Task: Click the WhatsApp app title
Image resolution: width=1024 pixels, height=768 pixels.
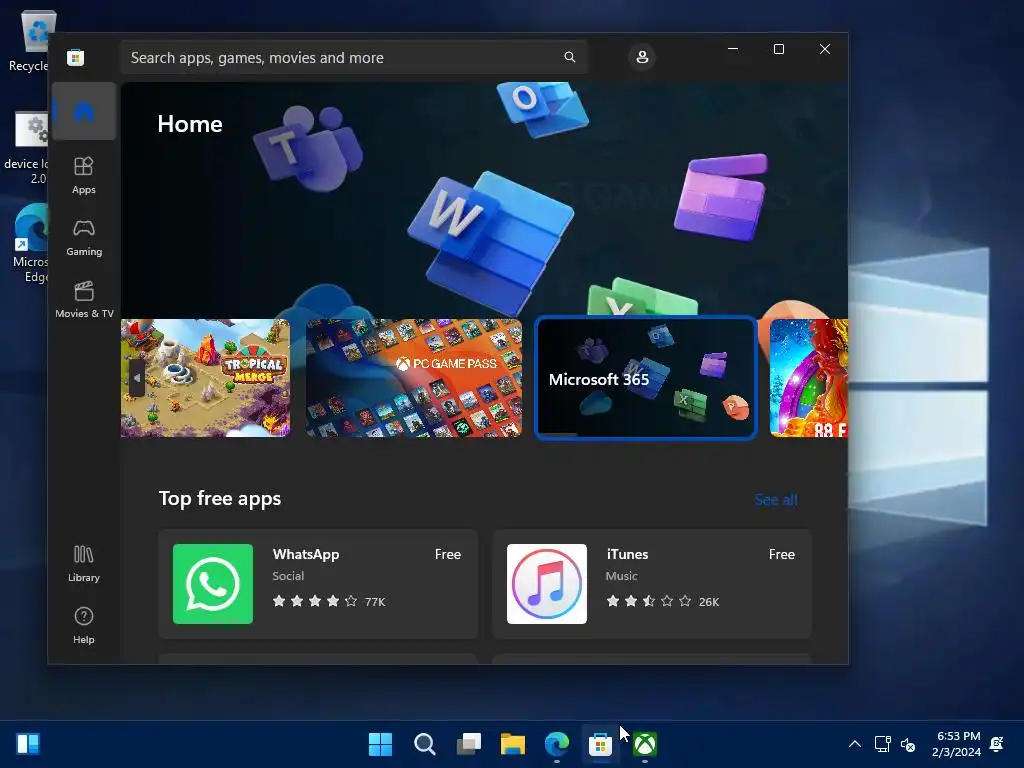Action: 306,554
